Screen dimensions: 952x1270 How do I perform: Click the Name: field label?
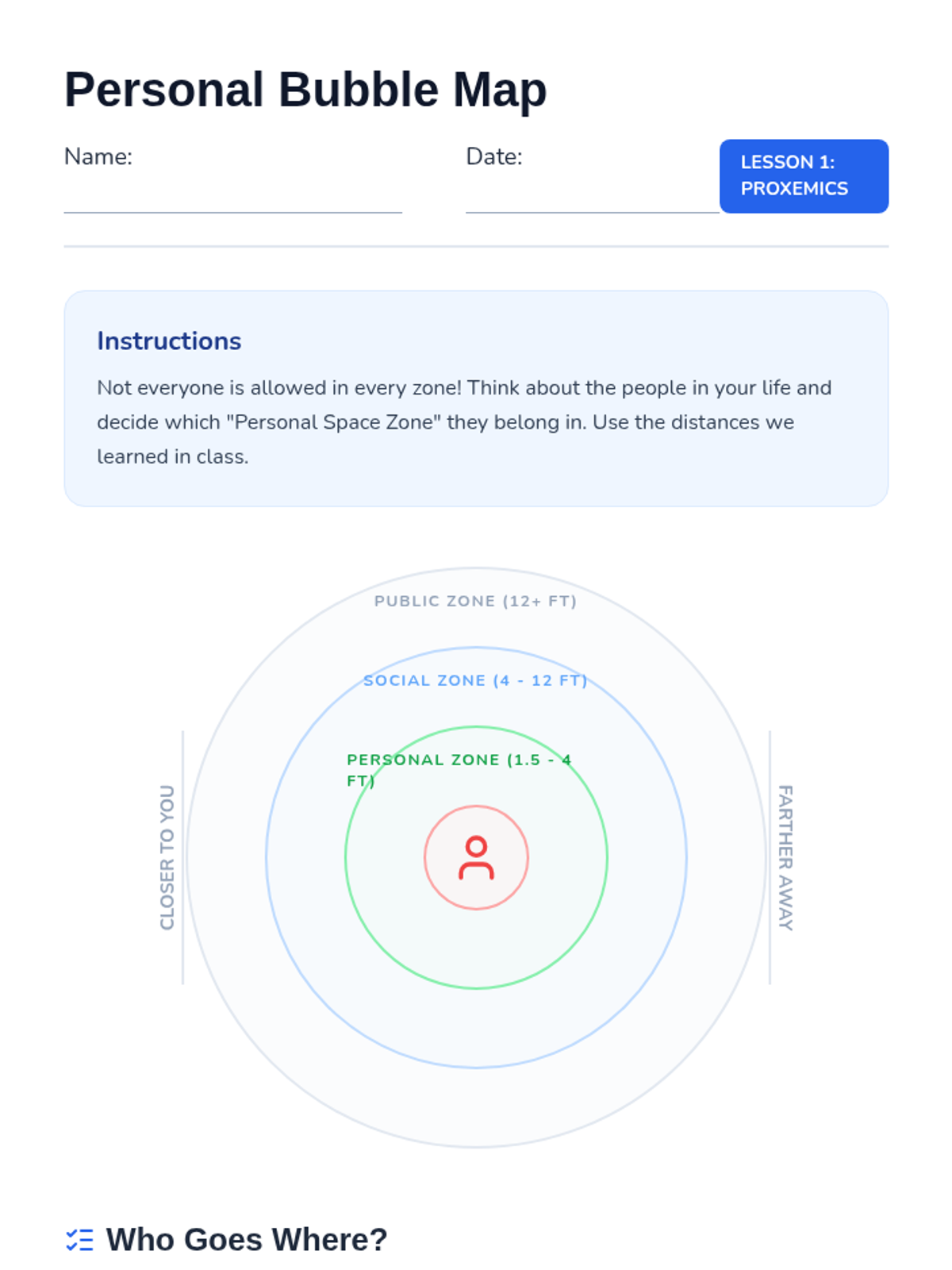click(98, 156)
